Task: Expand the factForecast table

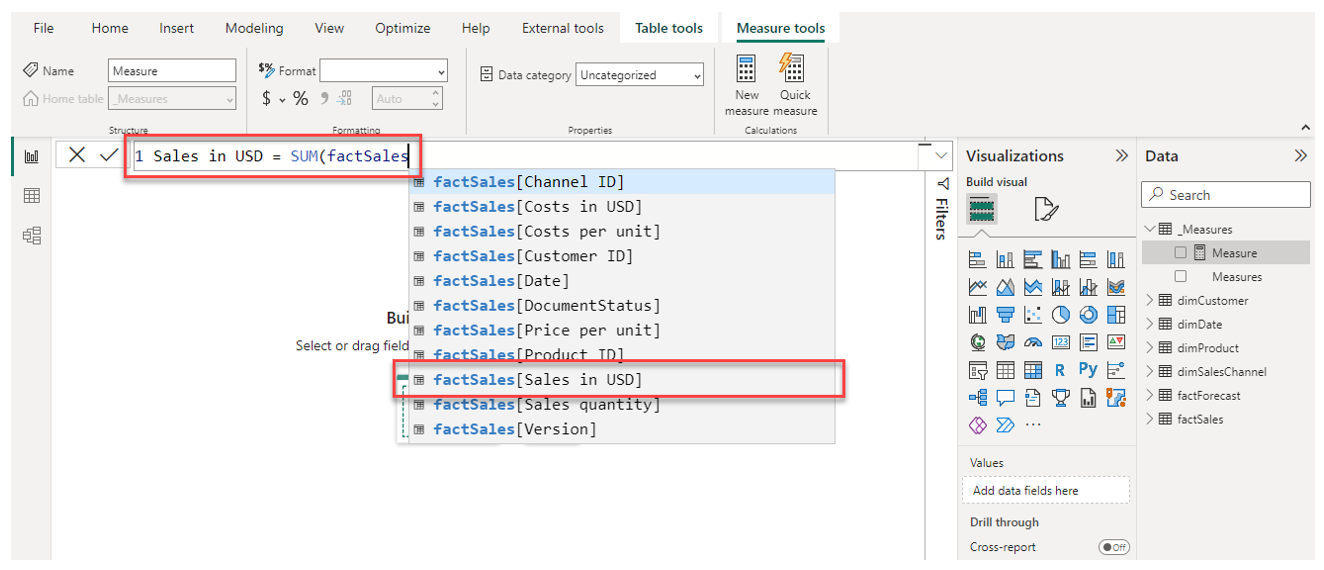Action: click(1150, 395)
